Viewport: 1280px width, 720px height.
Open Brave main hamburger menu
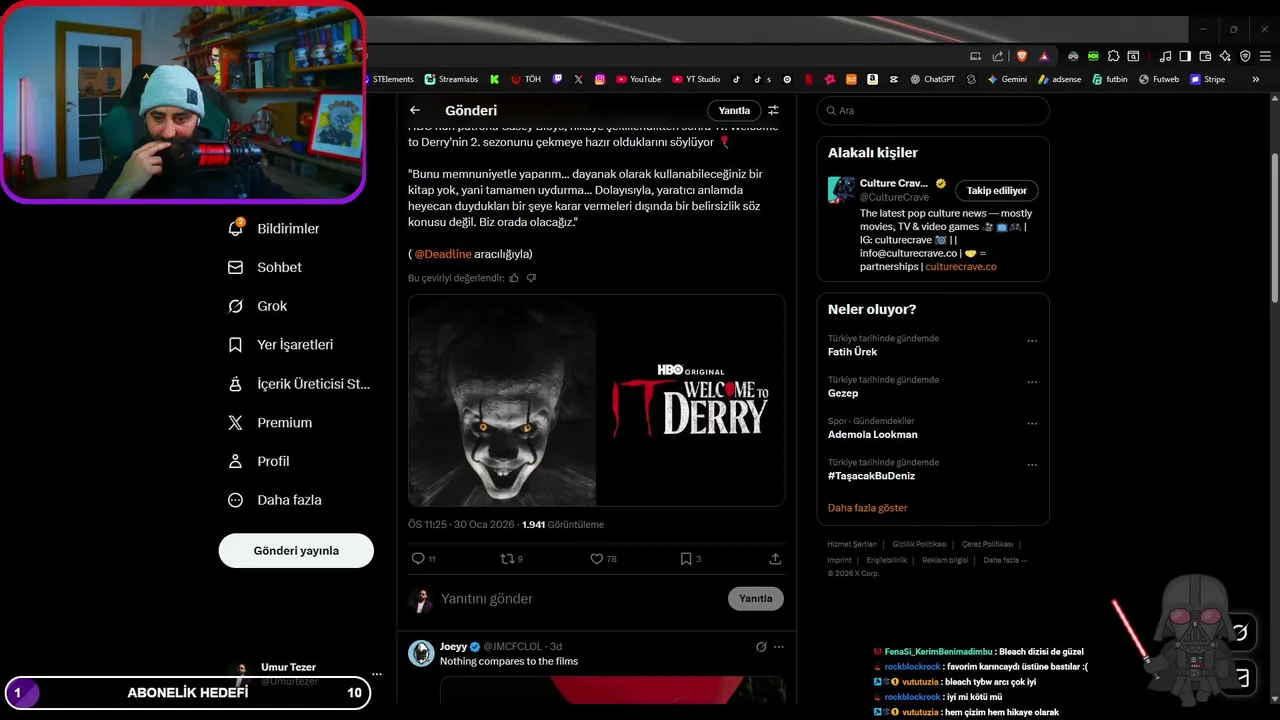[x=1266, y=56]
